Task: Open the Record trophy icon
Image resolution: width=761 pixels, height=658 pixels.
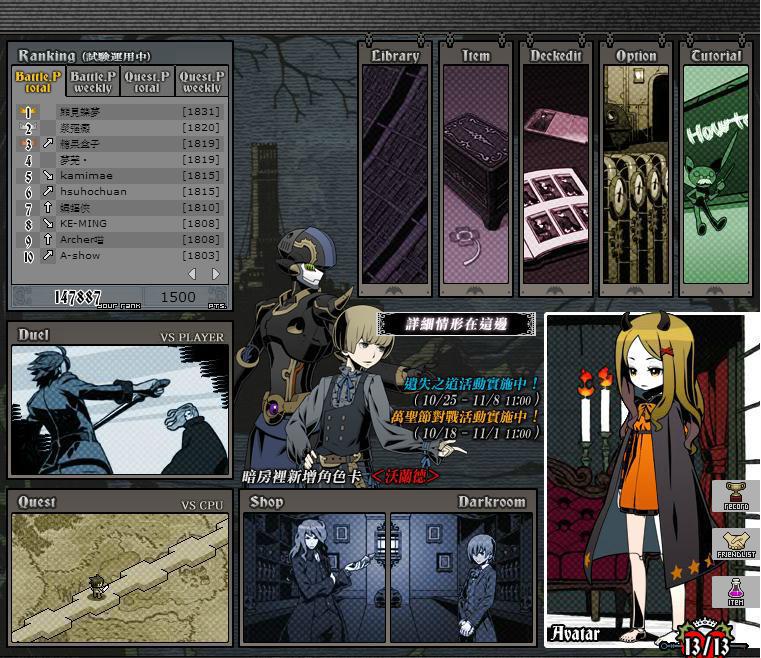Action: pos(736,495)
